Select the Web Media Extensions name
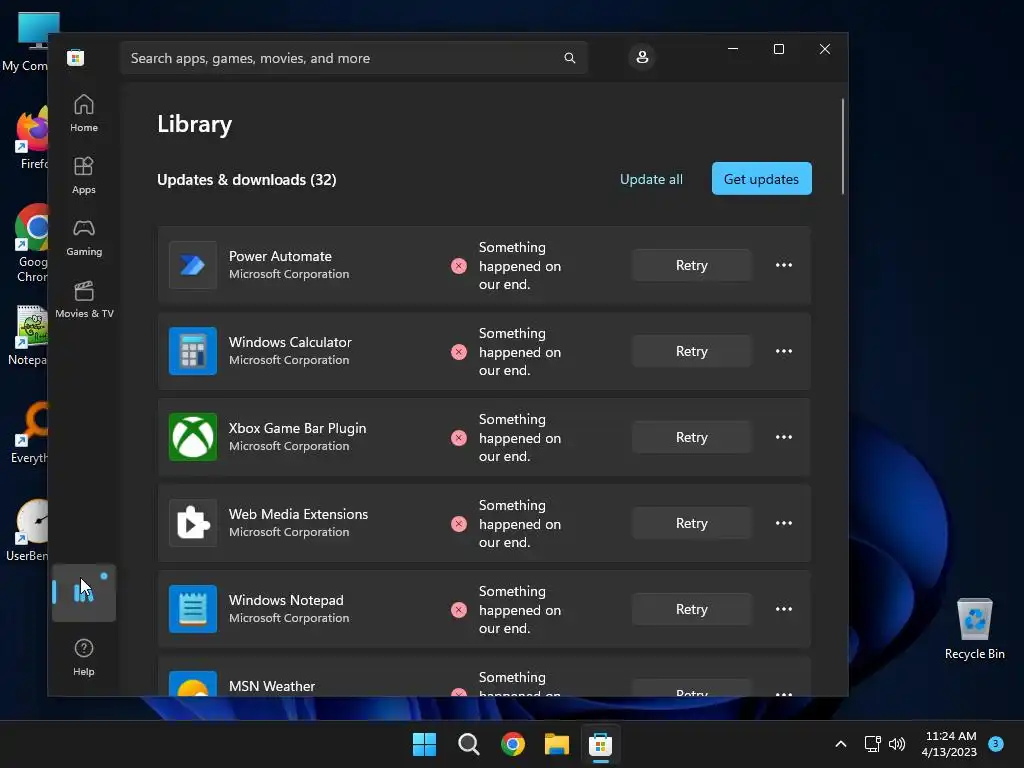 coord(298,514)
